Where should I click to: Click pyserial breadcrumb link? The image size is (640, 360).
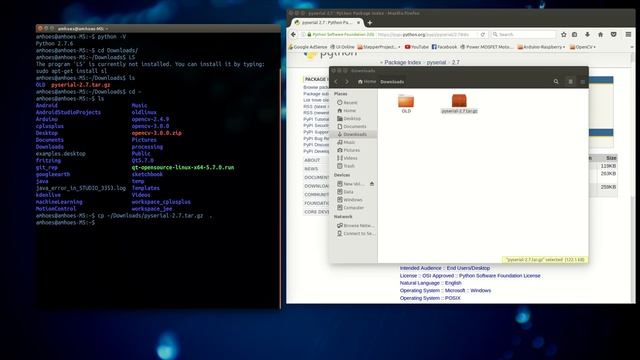(x=436, y=62)
